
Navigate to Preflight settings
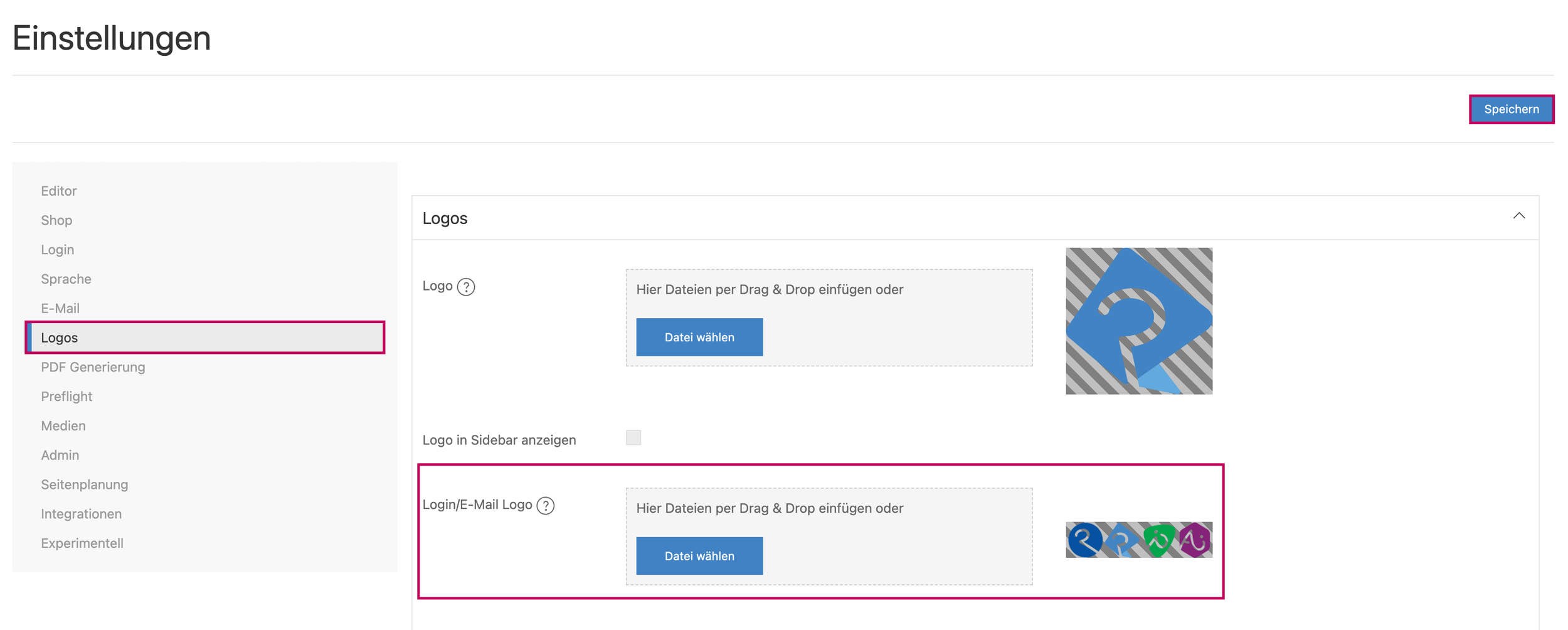(66, 397)
